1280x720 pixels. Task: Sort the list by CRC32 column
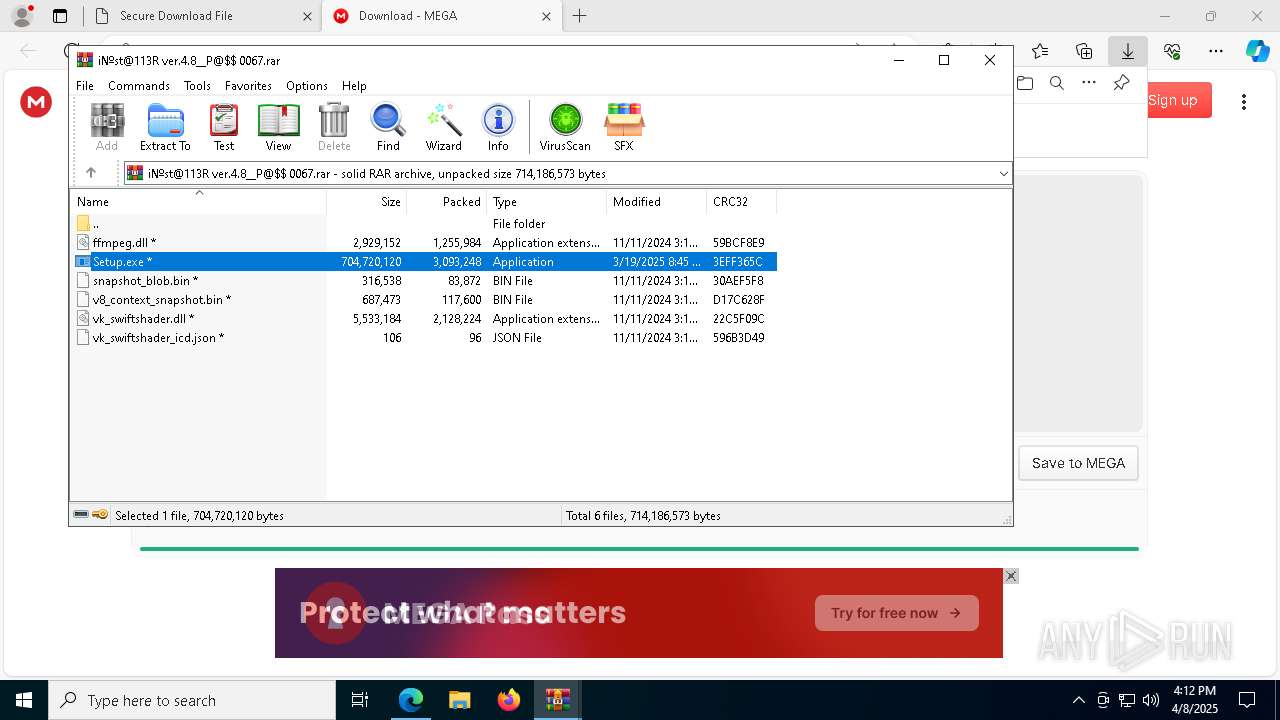coord(741,202)
